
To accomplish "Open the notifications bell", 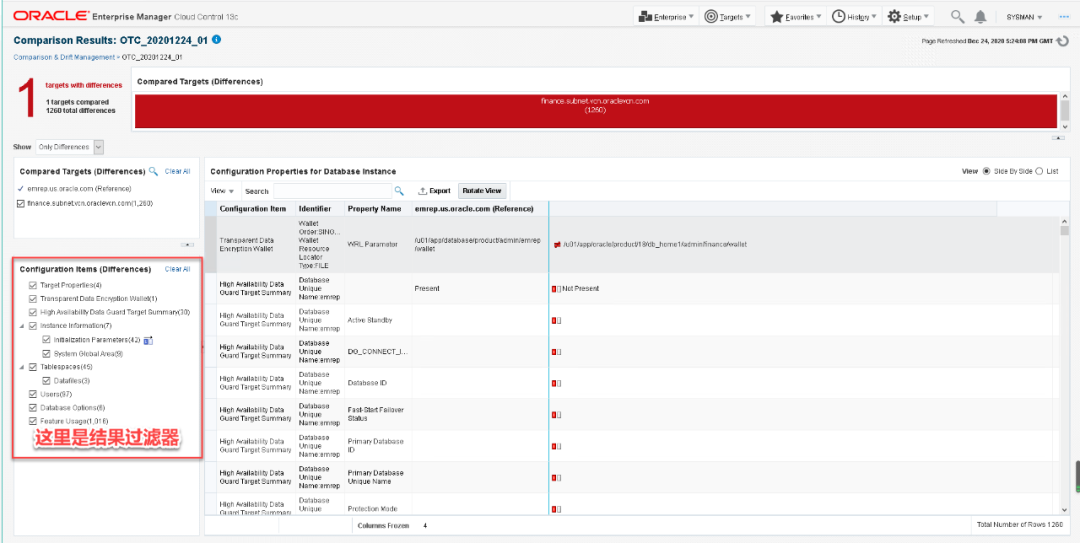I will click(981, 17).
